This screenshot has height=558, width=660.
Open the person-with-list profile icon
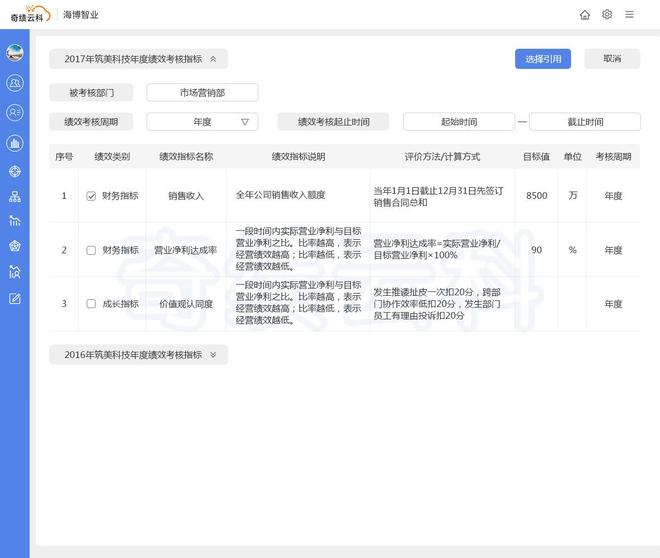point(15,113)
